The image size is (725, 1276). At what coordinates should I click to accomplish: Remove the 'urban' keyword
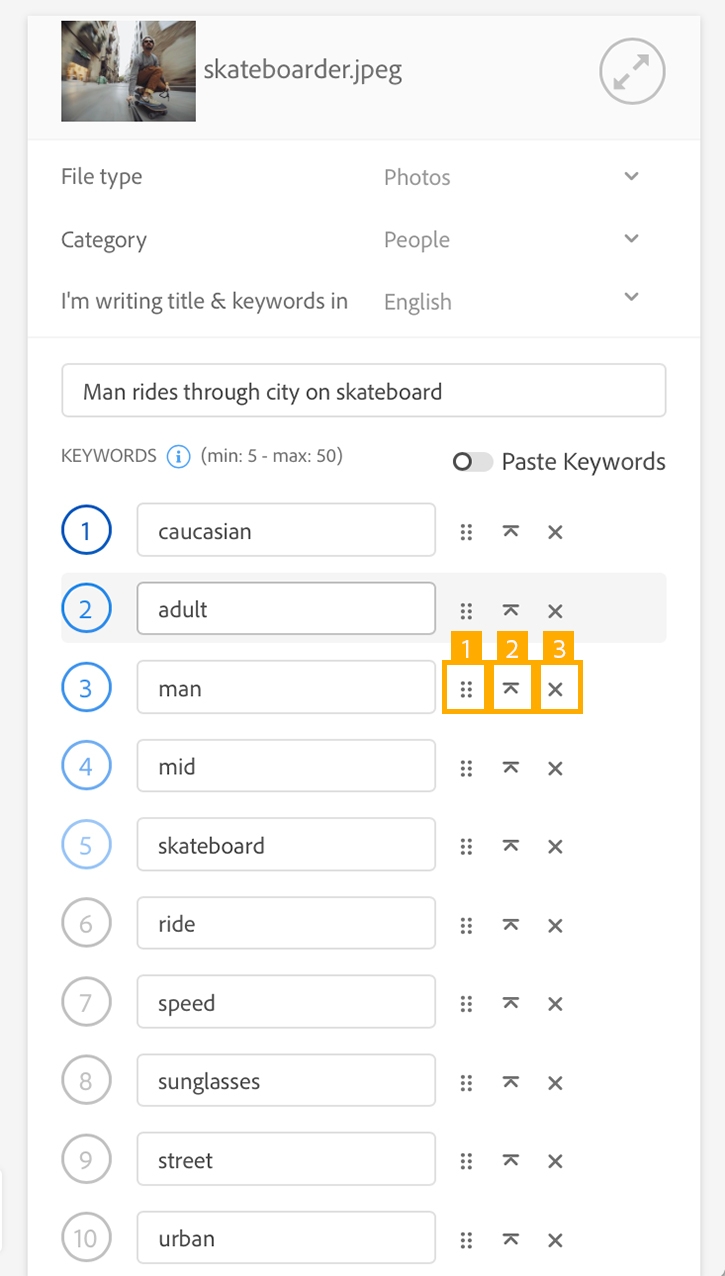(x=556, y=1240)
